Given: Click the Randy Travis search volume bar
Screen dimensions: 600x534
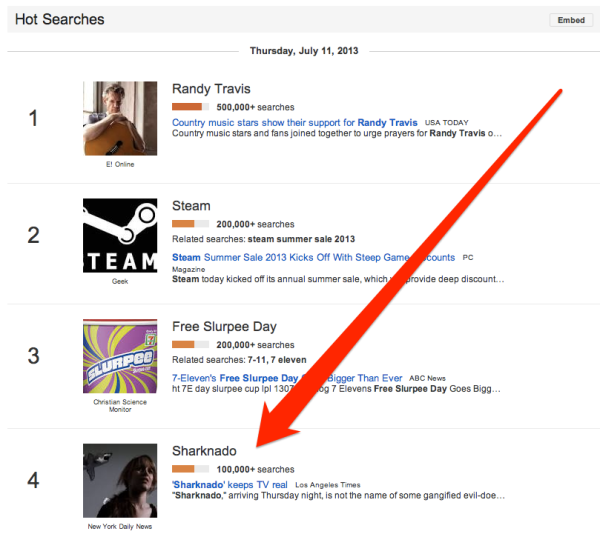Looking at the screenshot, I should pyautogui.click(x=190, y=107).
